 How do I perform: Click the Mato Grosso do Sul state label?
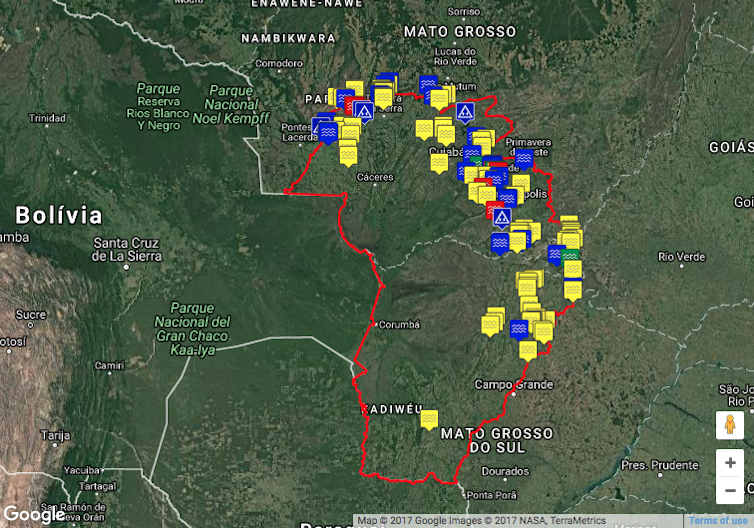point(496,440)
